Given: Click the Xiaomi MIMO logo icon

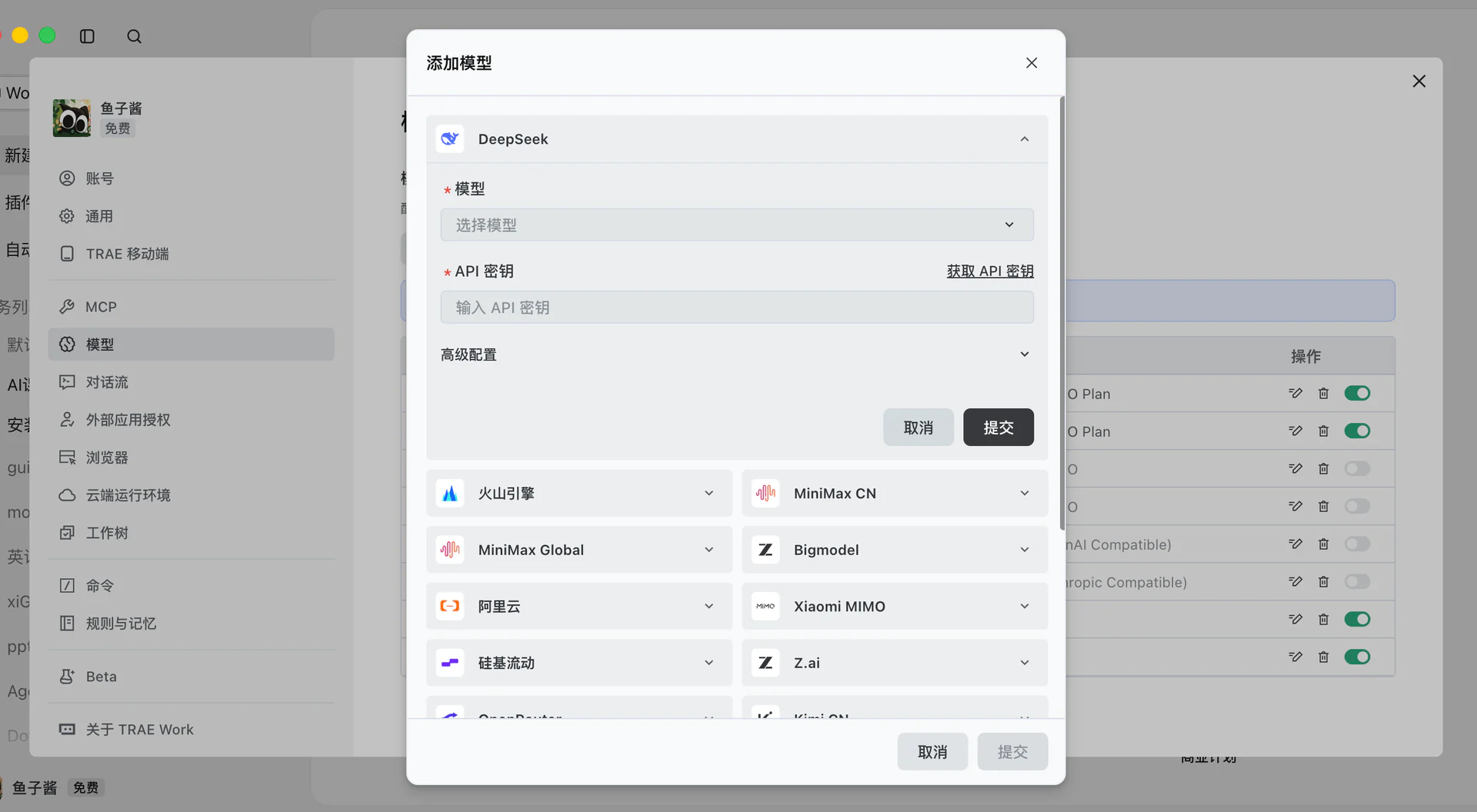Looking at the screenshot, I should 765,606.
